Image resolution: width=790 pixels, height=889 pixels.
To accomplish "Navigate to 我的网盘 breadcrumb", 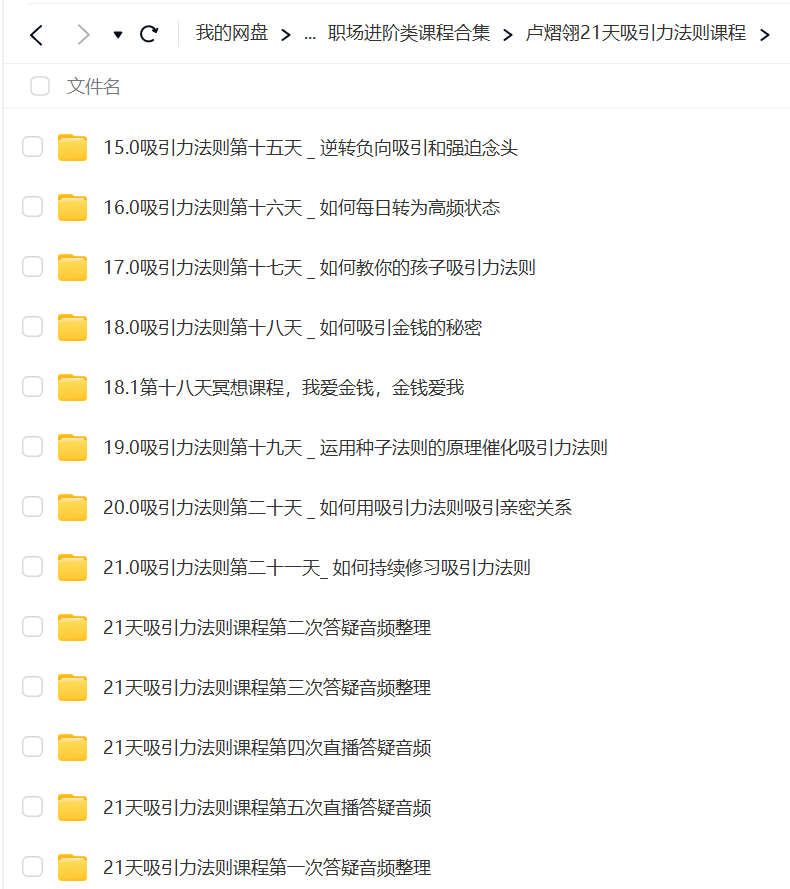I will point(232,33).
